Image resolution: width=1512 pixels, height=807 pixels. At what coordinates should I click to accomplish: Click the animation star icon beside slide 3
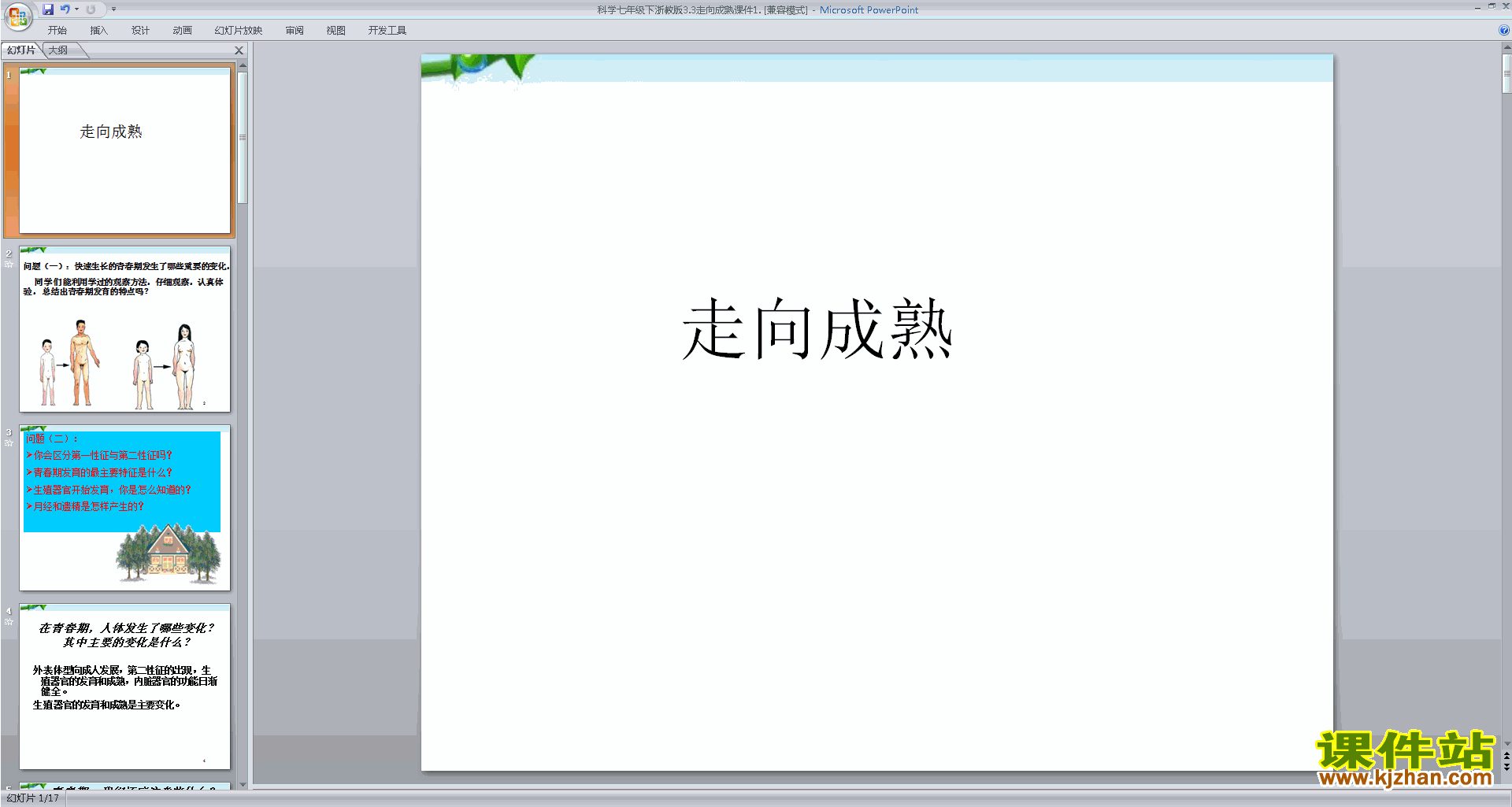tap(9, 443)
